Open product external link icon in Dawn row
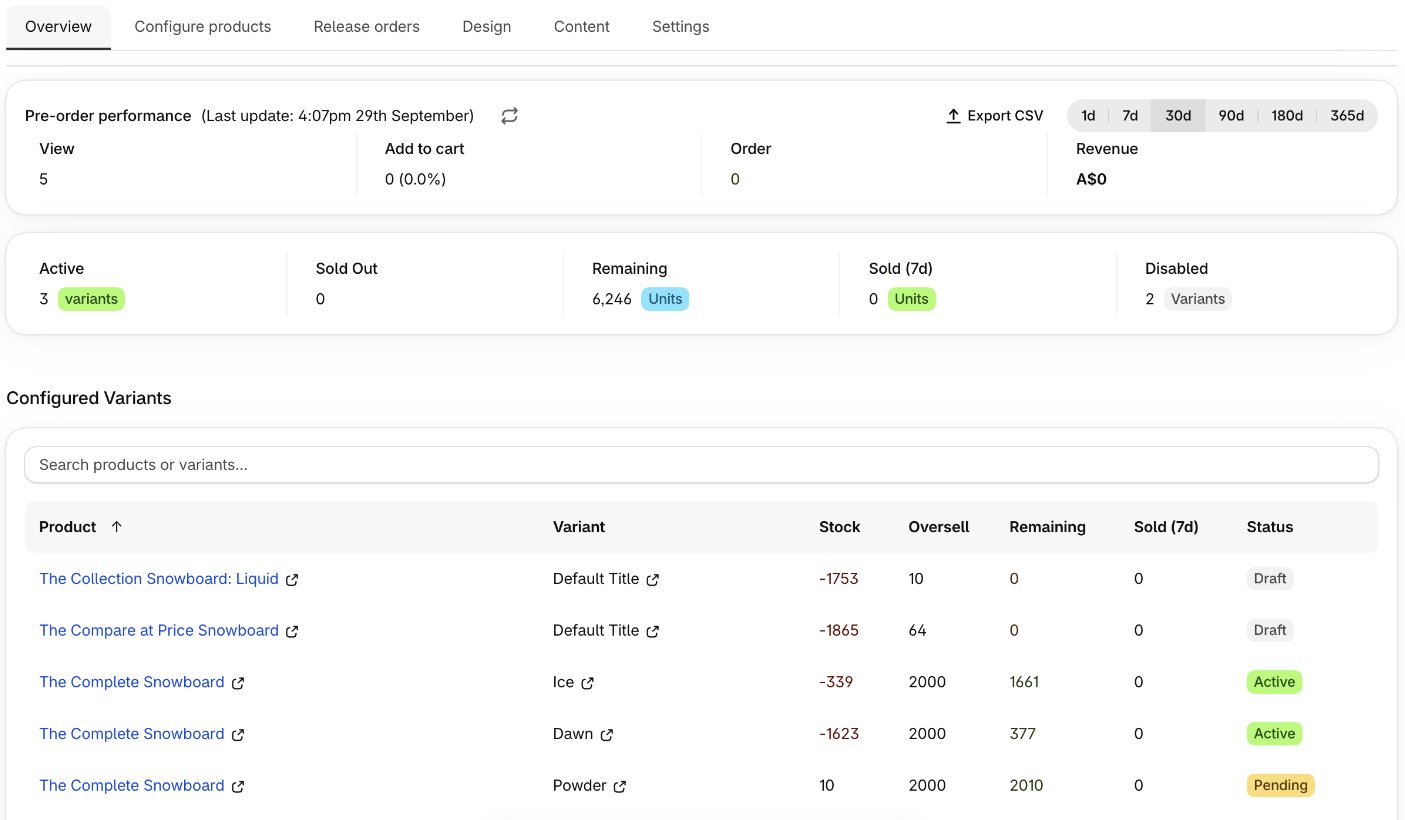 click(x=238, y=735)
